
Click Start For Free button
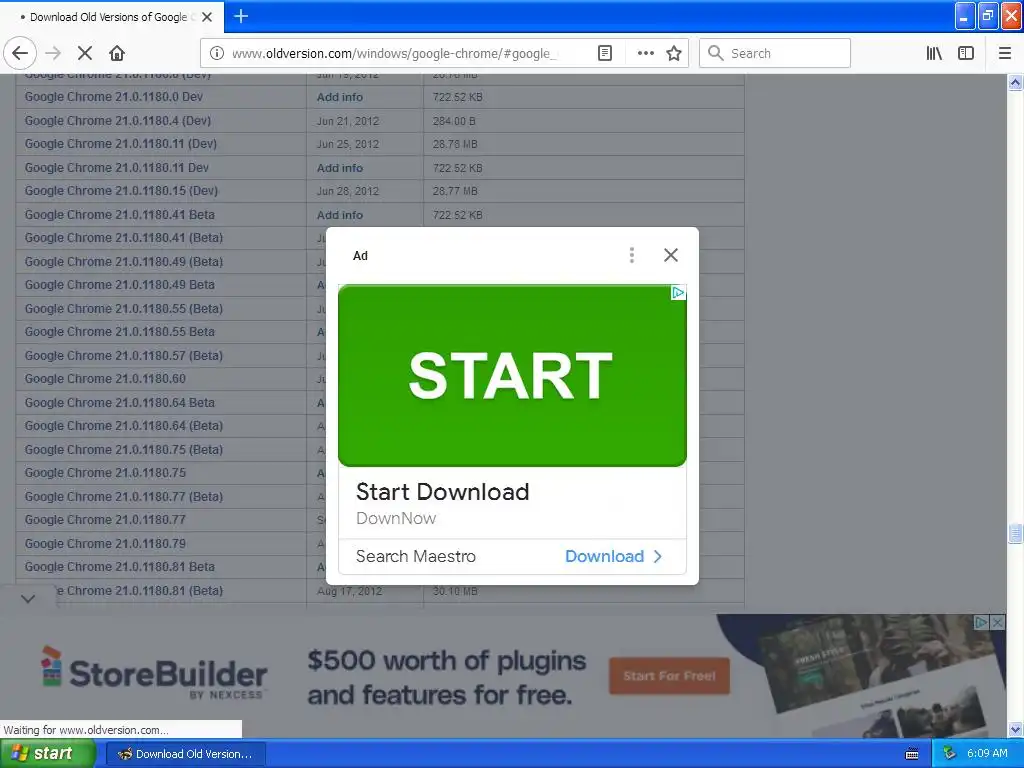(x=669, y=676)
